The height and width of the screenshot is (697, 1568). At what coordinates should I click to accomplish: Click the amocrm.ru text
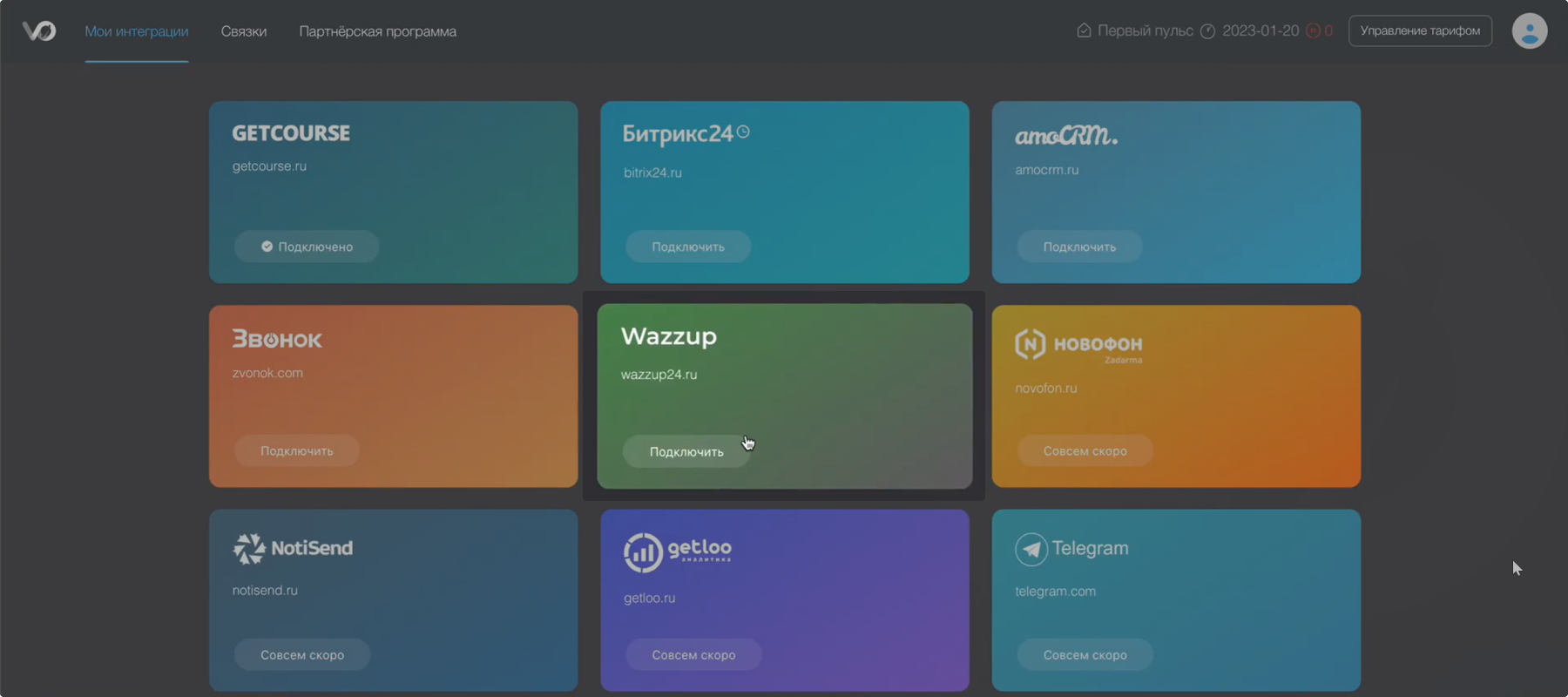coord(1046,170)
